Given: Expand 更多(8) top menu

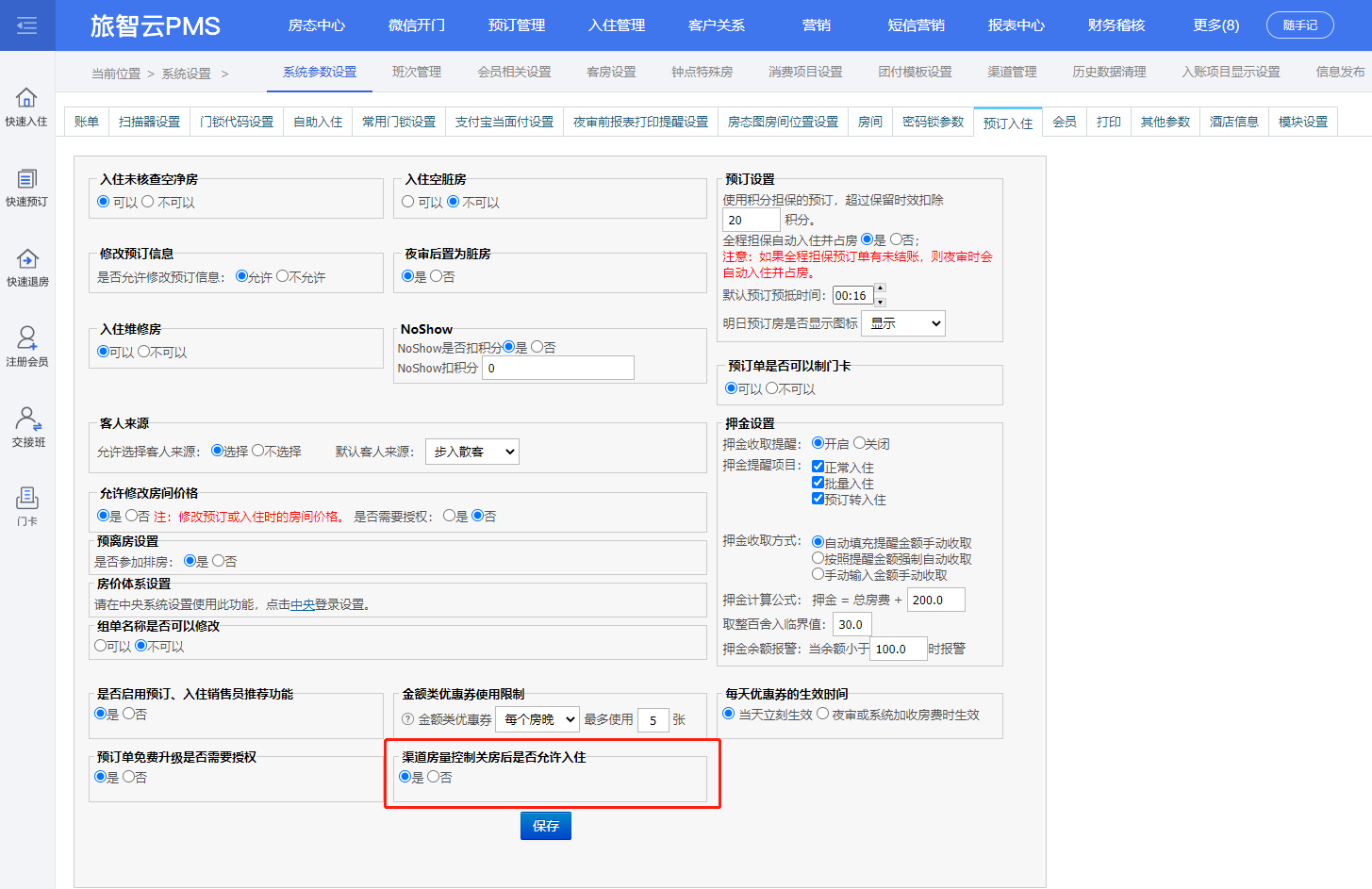Looking at the screenshot, I should tap(1215, 25).
